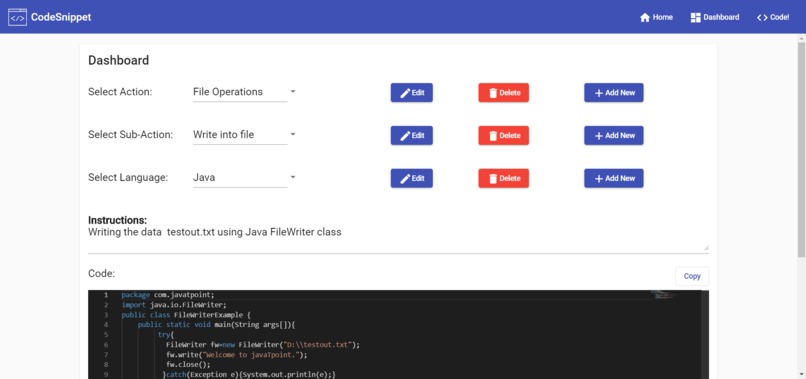Delete the selected Language
Image resolution: width=806 pixels, height=379 pixels.
click(504, 178)
